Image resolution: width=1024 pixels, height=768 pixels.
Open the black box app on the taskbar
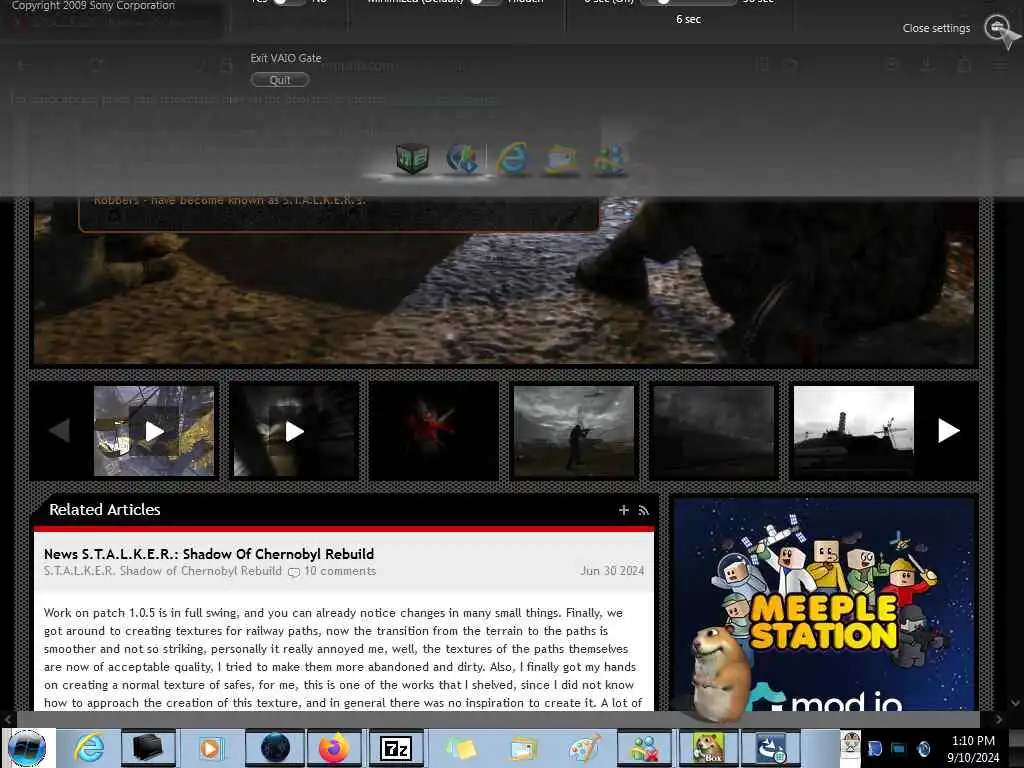148,748
